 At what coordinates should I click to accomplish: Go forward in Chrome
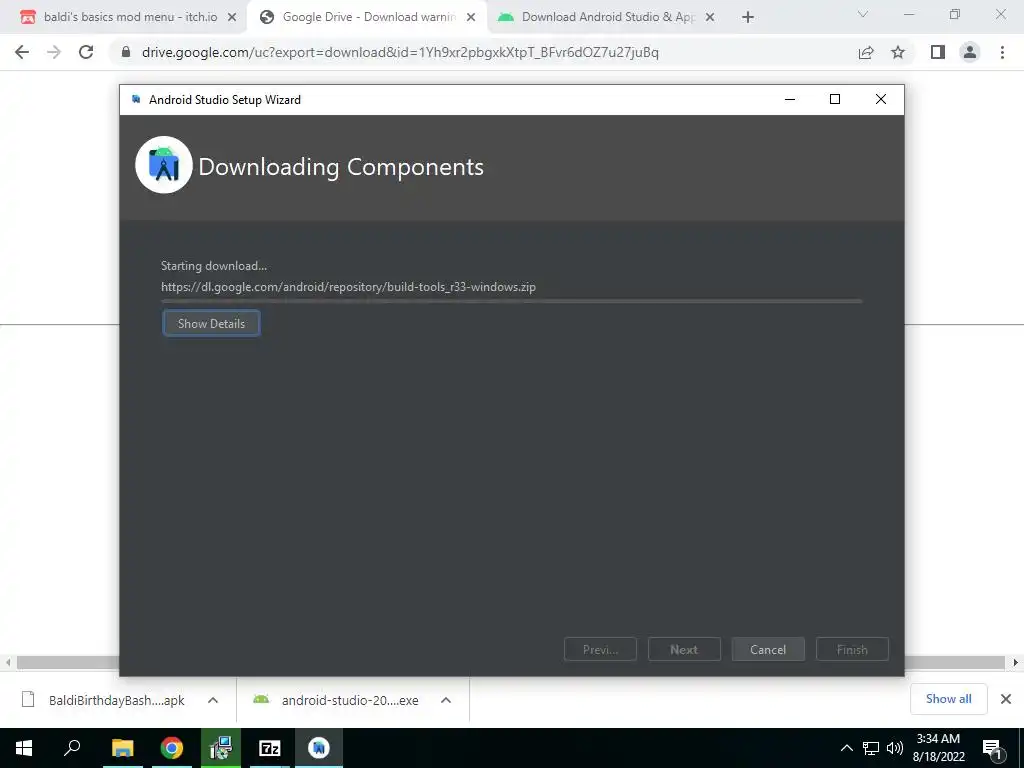[x=54, y=52]
